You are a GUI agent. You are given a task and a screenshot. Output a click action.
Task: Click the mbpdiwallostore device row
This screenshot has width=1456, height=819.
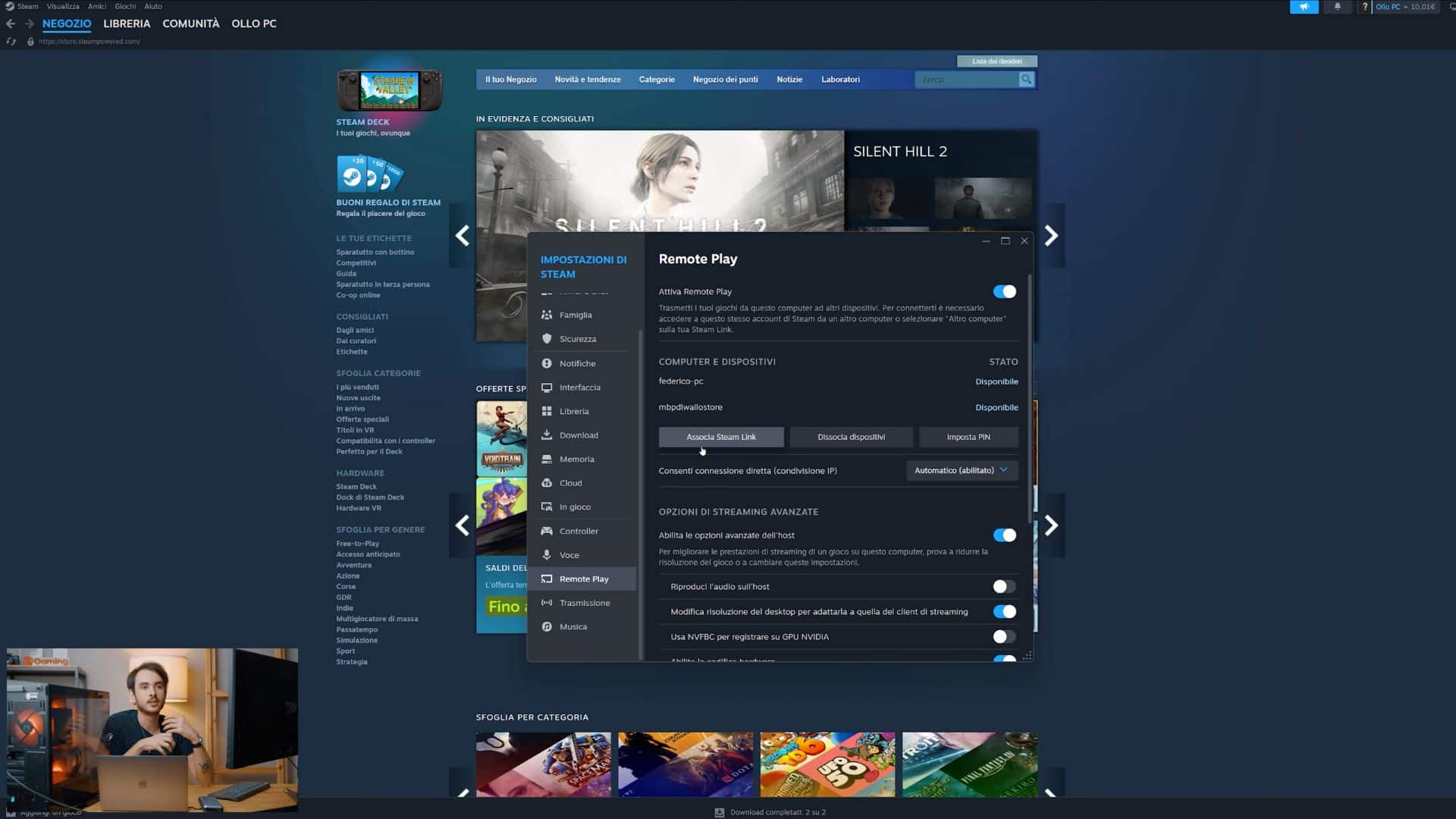(x=838, y=407)
